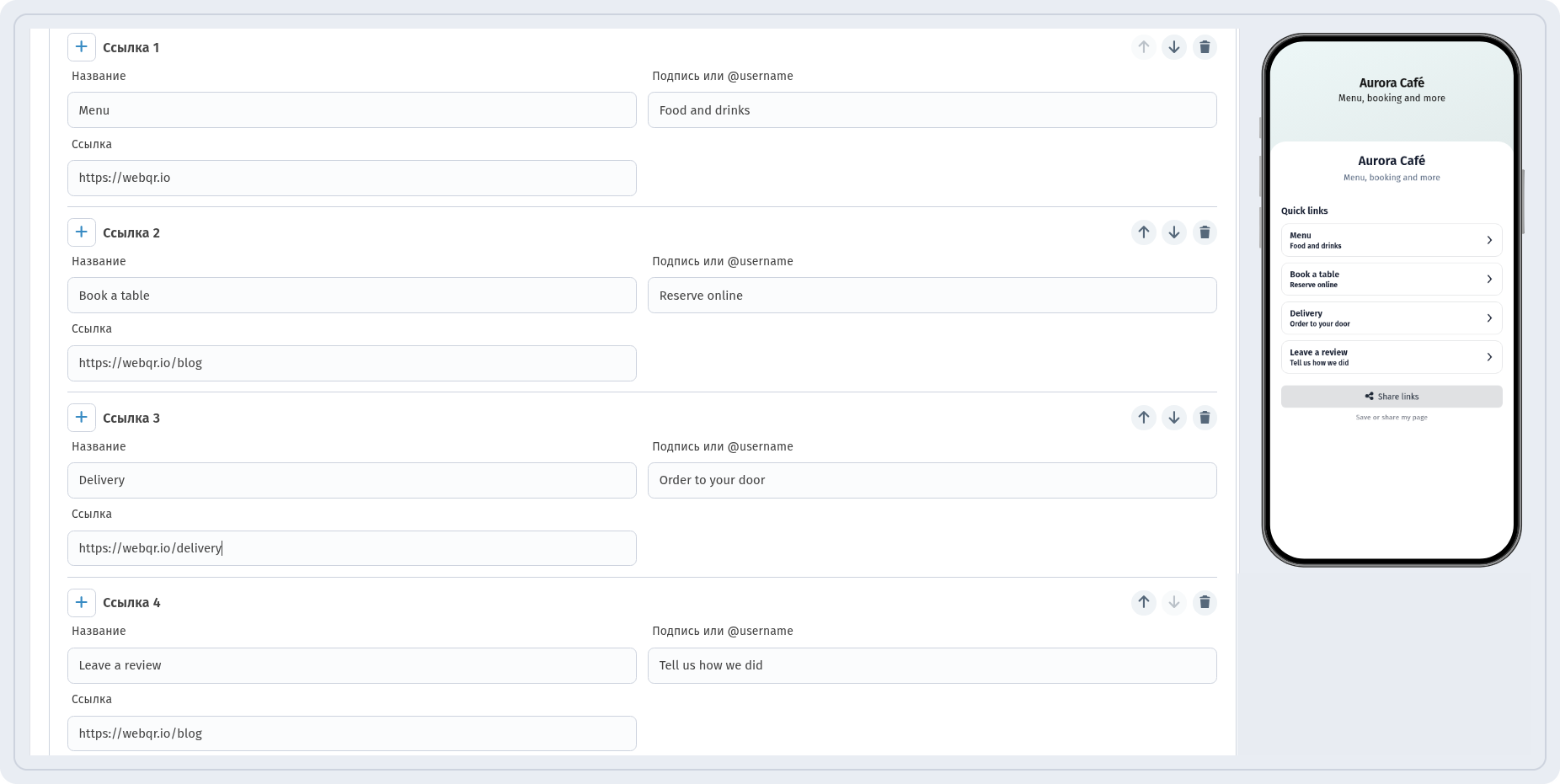Edit the Book a table name field
This screenshot has height=784, width=1560.
[352, 296]
